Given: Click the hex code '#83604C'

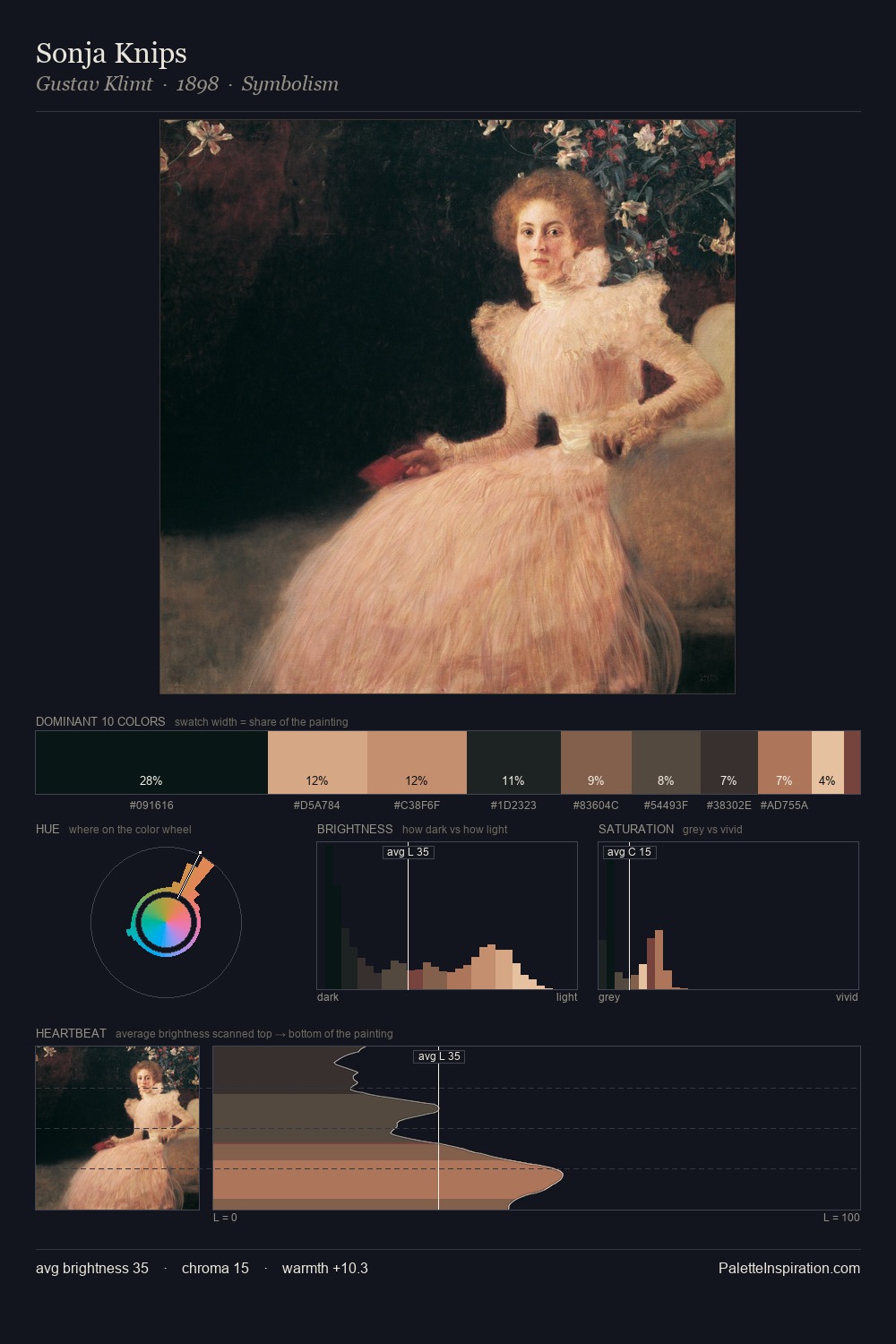Looking at the screenshot, I should pyautogui.click(x=596, y=806).
